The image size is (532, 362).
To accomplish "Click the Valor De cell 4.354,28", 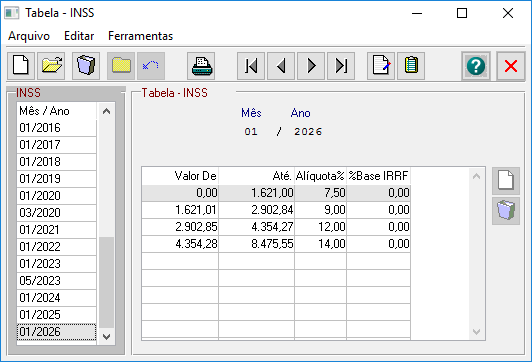I will pyautogui.click(x=180, y=244).
